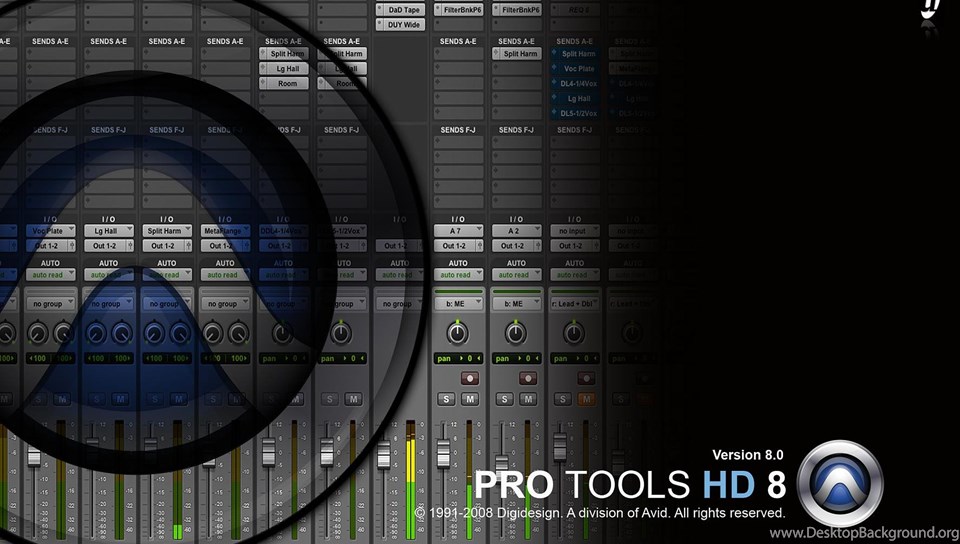Solo the A 7 track
This screenshot has width=960, height=544.
click(447, 399)
